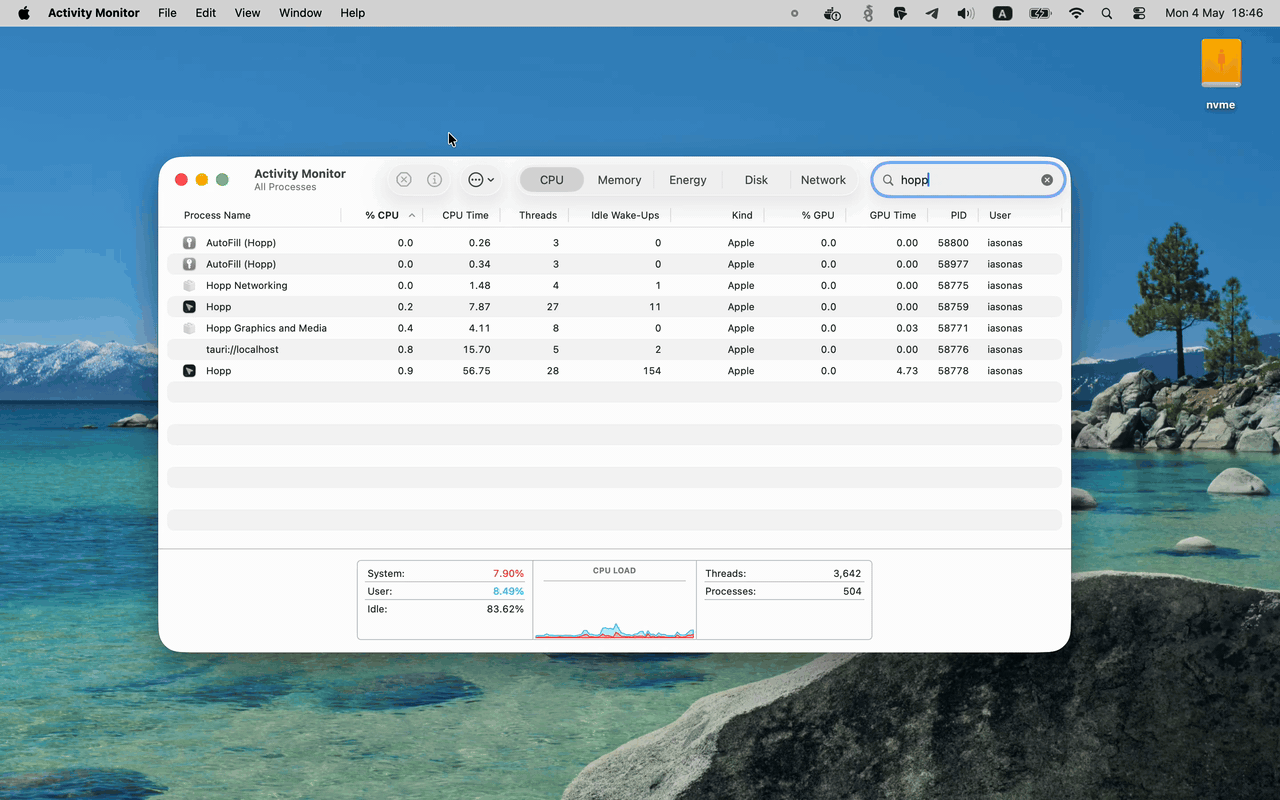Viewport: 1280px width, 800px height.
Task: Select the nvme drive on the desktop
Action: click(1220, 75)
